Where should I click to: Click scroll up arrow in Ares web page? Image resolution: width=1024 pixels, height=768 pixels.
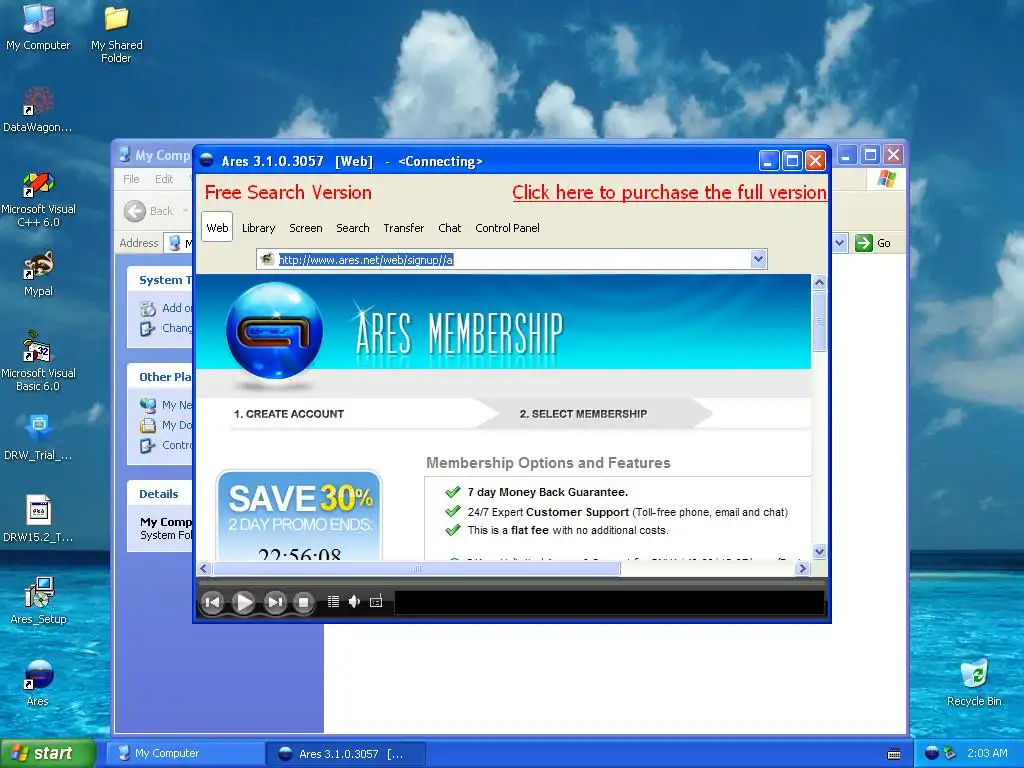point(819,282)
